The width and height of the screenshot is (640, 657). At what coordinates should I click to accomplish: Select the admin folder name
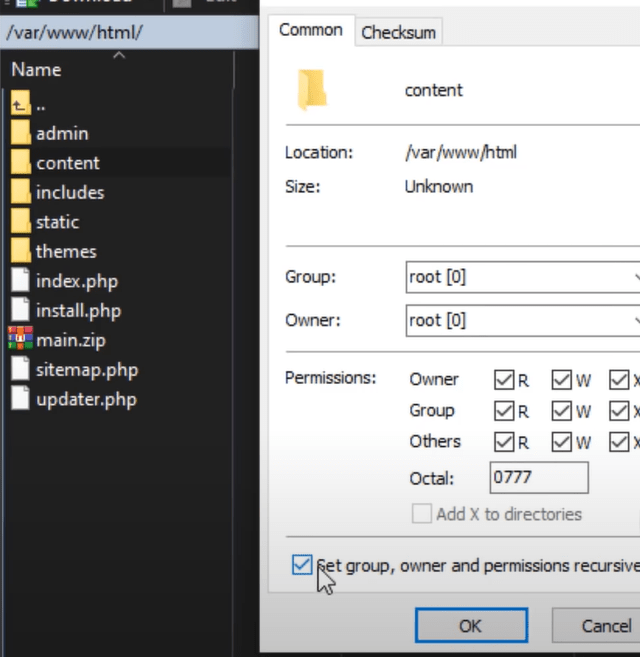(x=62, y=134)
